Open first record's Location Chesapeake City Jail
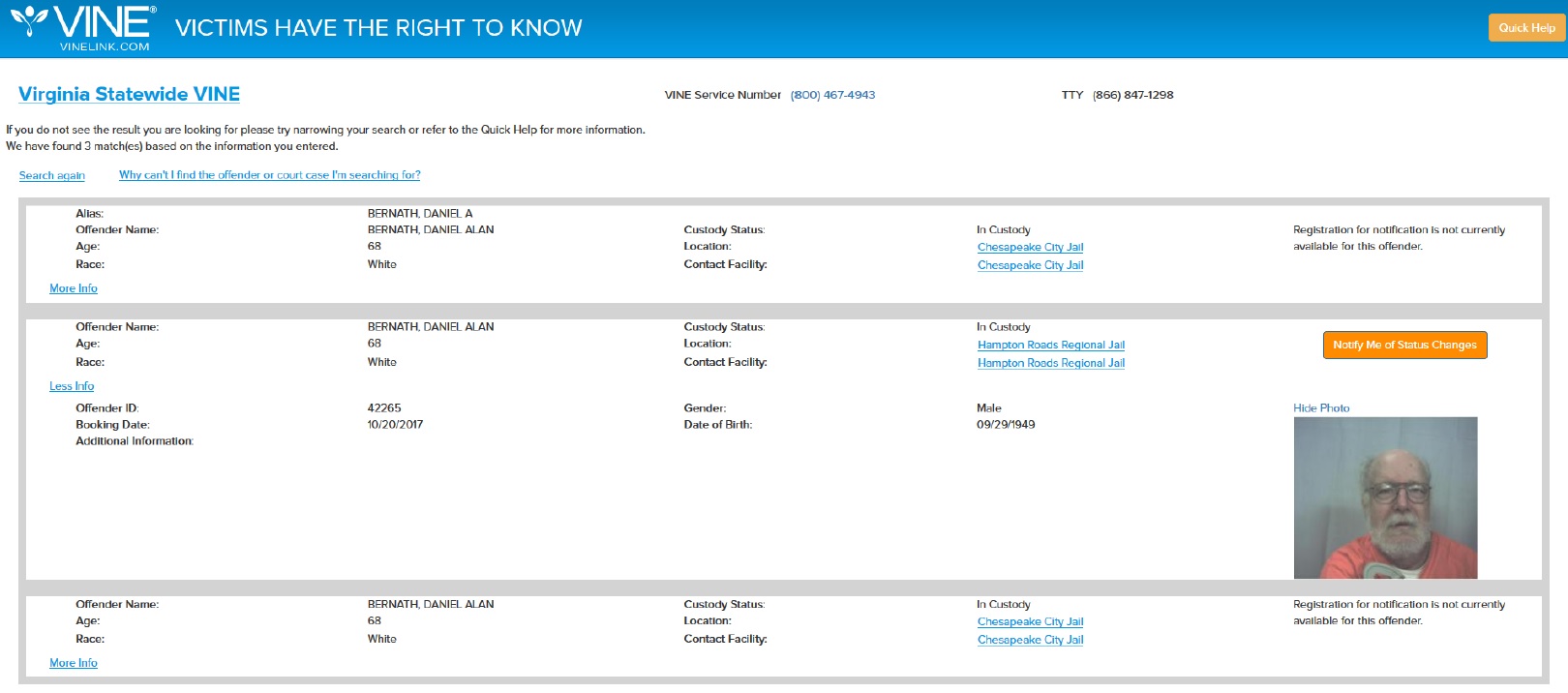Image resolution: width=1568 pixels, height=693 pixels. (1030, 248)
